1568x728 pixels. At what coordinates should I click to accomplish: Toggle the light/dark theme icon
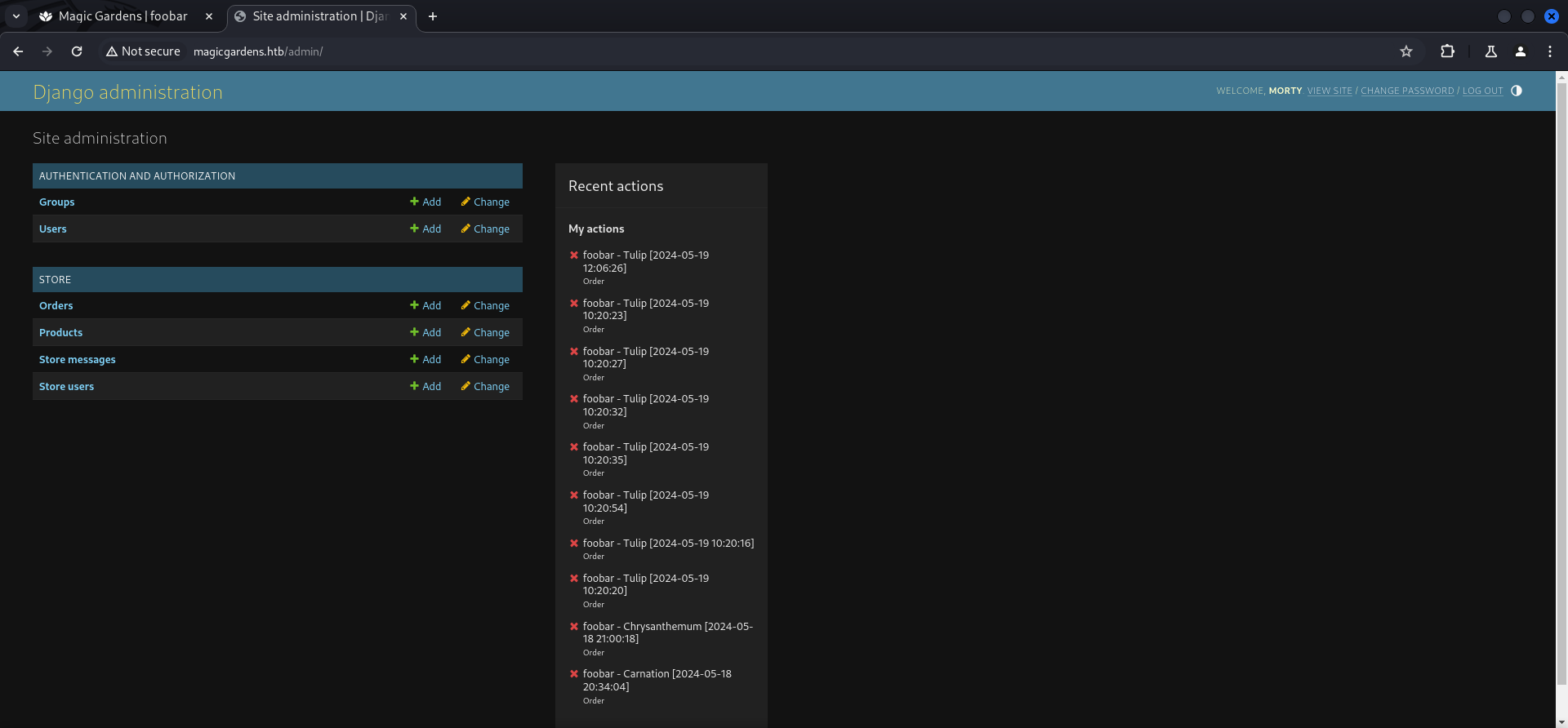click(x=1516, y=91)
